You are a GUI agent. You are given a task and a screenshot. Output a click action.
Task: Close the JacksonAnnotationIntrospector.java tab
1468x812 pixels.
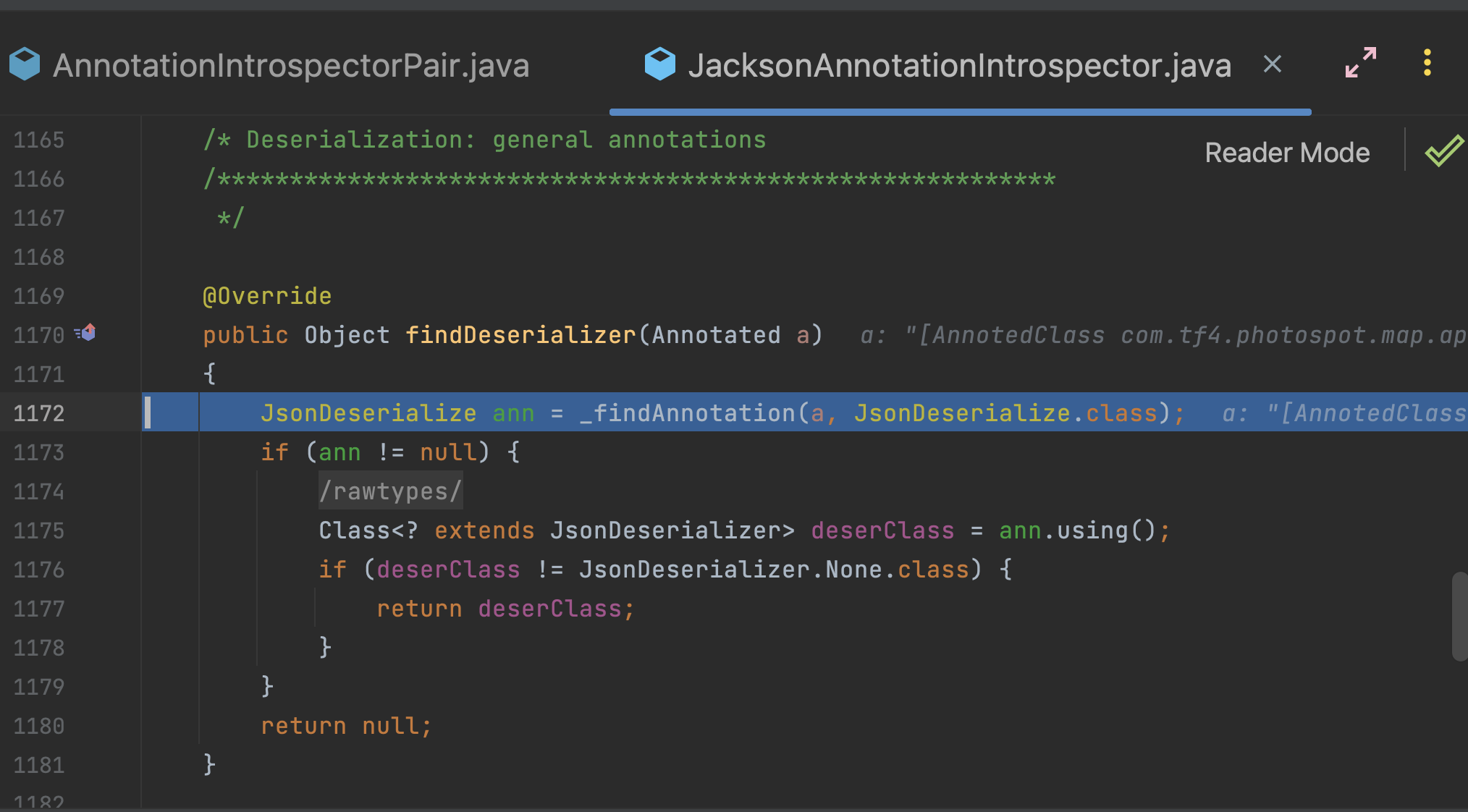click(1272, 64)
